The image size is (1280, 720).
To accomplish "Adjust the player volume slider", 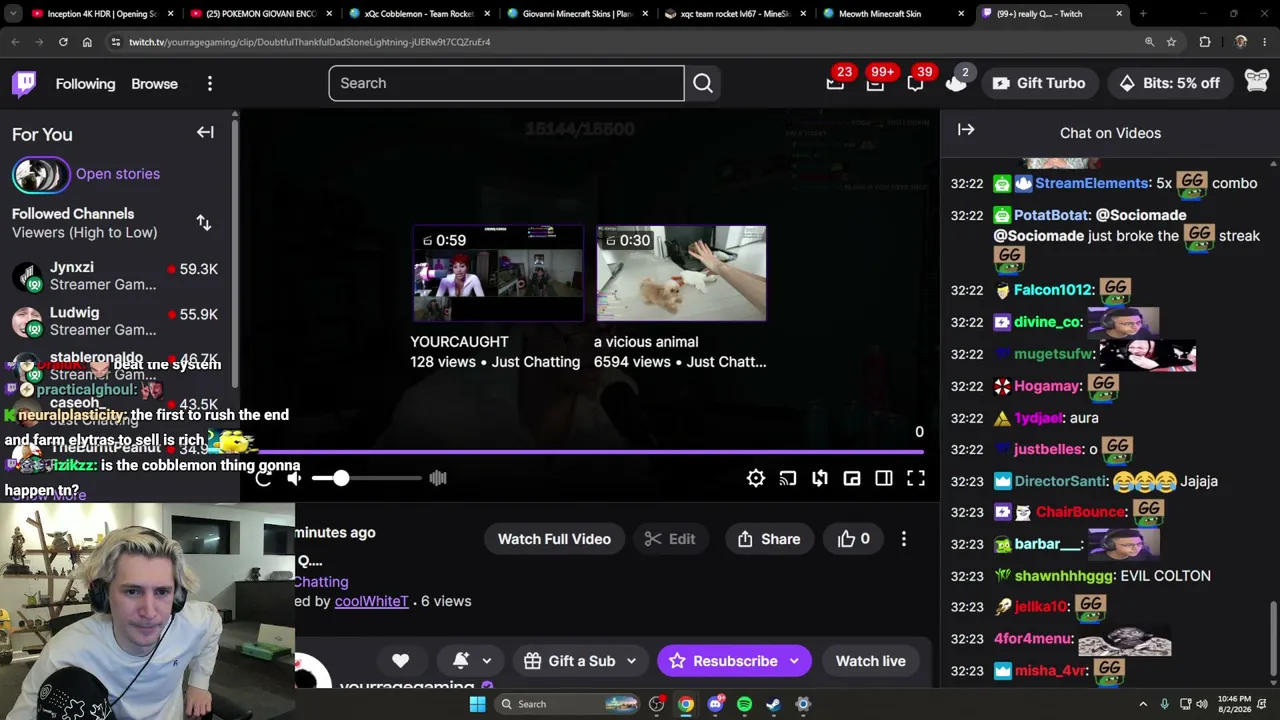I will click(366, 478).
